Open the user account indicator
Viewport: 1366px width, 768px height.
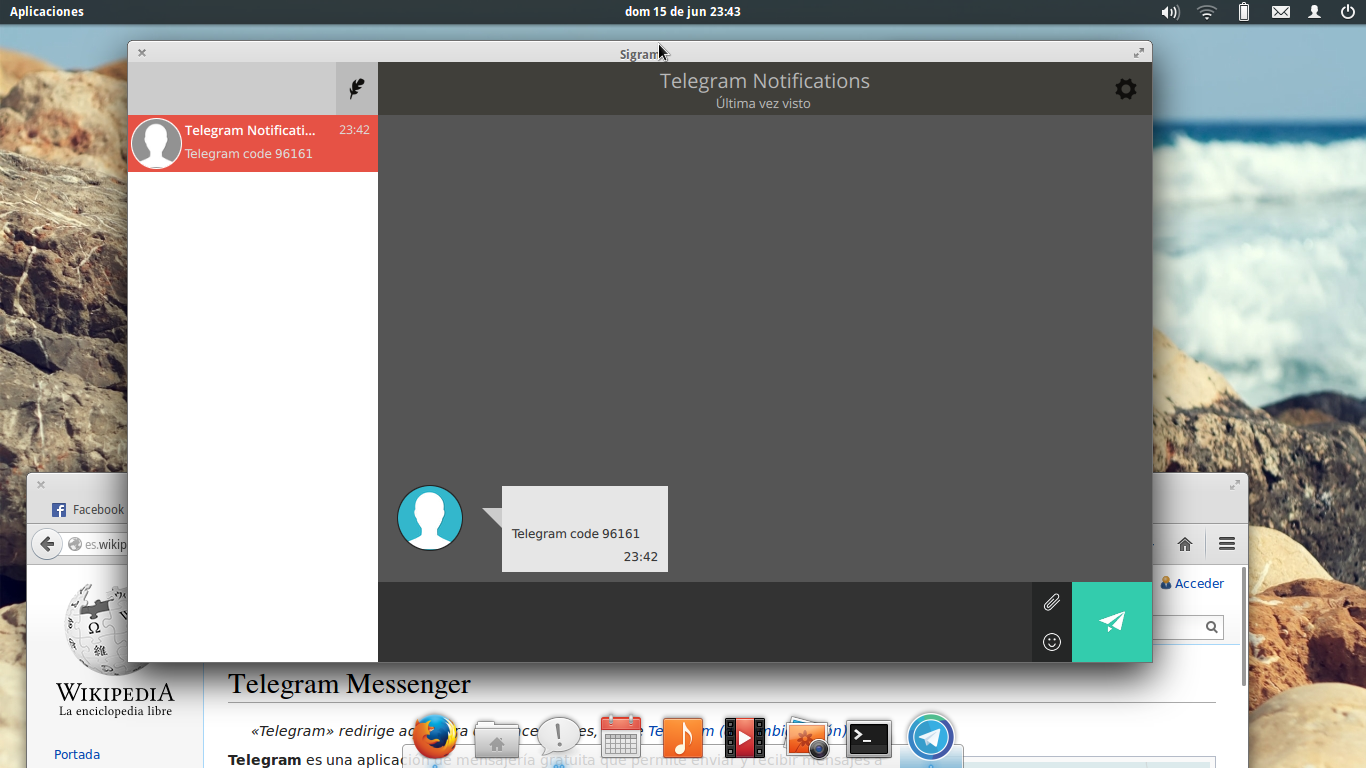point(1315,12)
